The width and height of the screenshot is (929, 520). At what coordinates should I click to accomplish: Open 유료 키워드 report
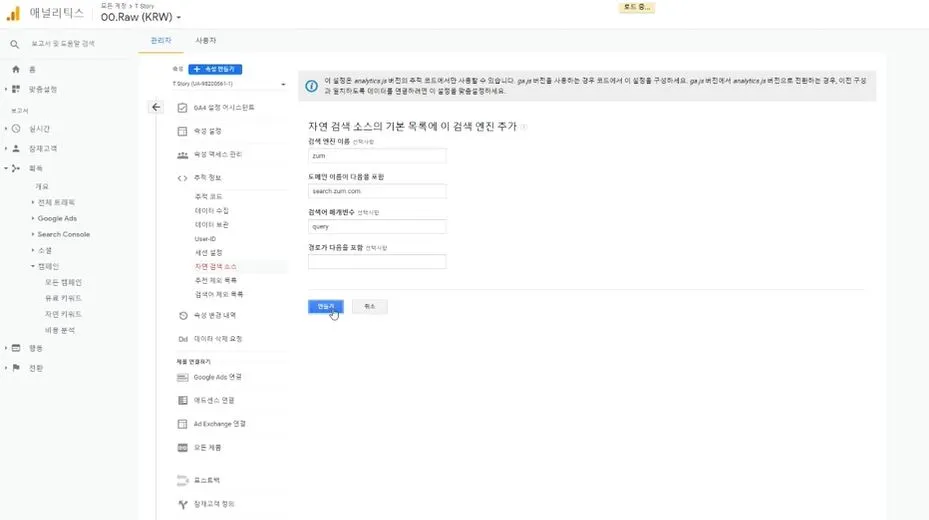63,298
